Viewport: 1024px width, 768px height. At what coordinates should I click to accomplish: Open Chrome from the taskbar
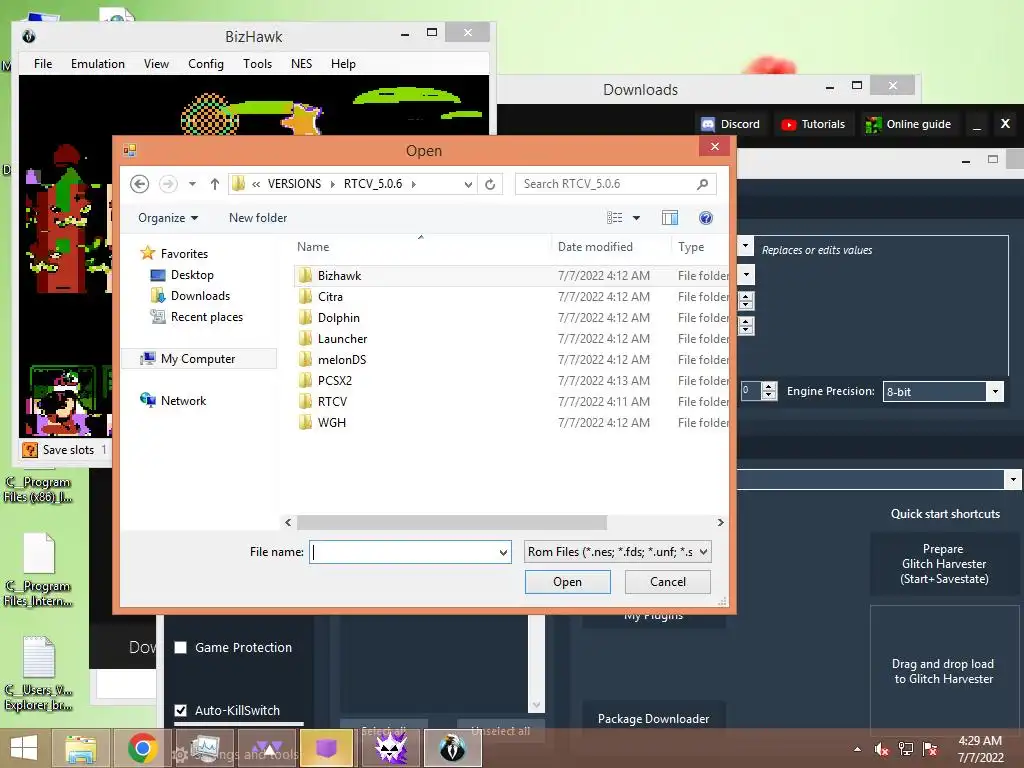(142, 748)
